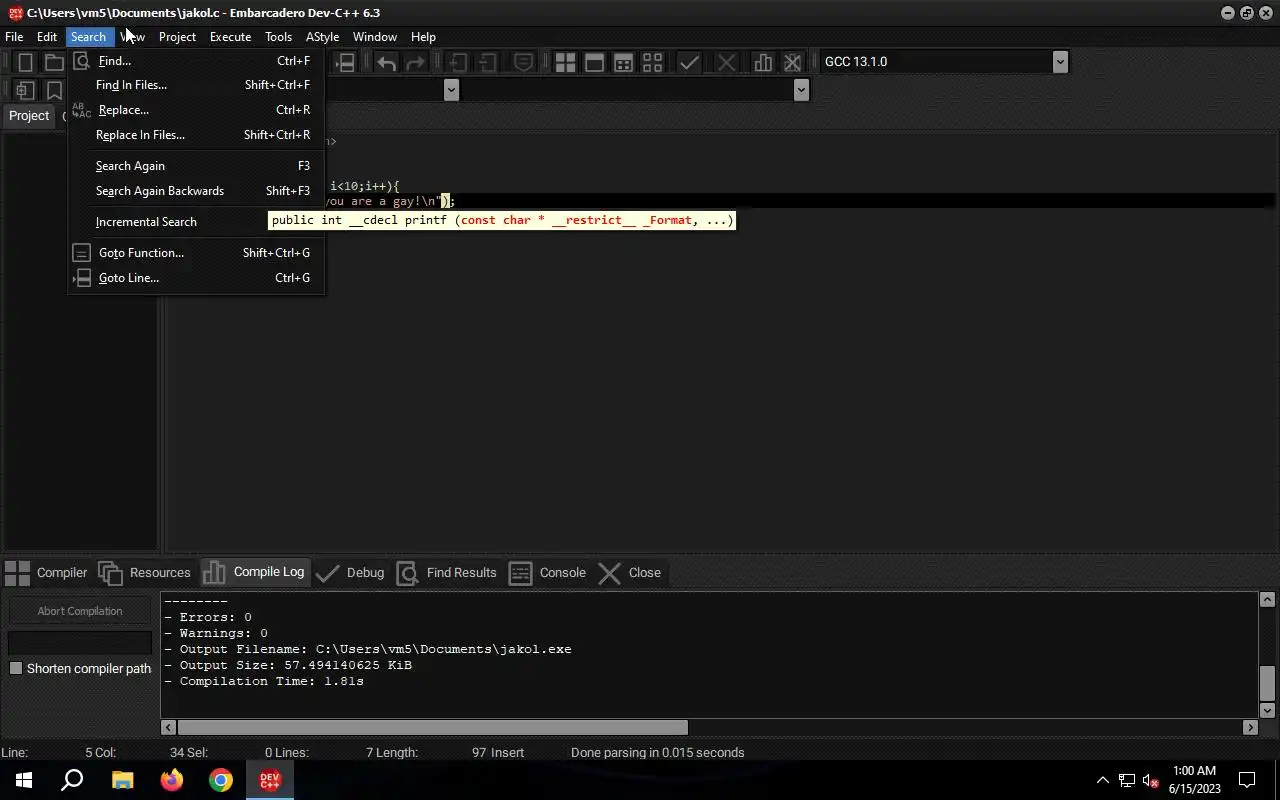The height and width of the screenshot is (800, 1280).
Task: Open the Tools menu
Action: [x=278, y=37]
